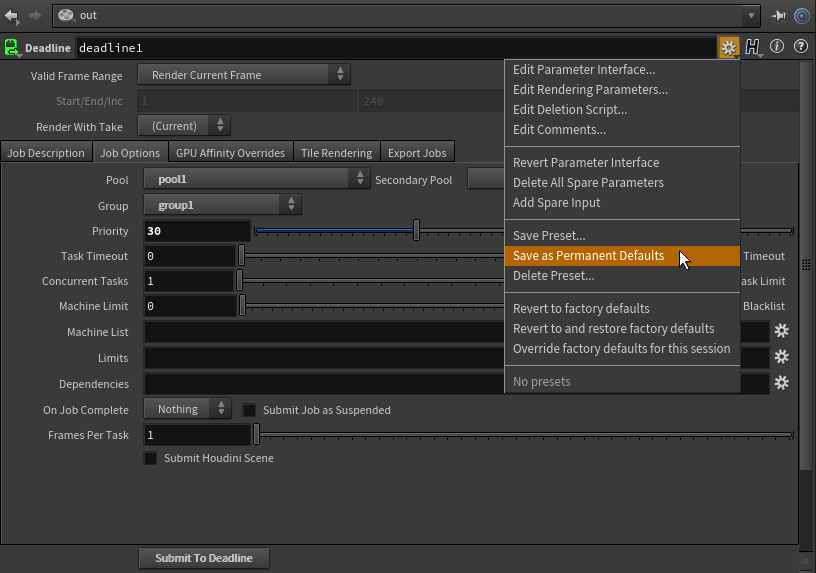Viewport: 816px width, 573px height.
Task: Open the question mark help icon
Action: tap(800, 47)
